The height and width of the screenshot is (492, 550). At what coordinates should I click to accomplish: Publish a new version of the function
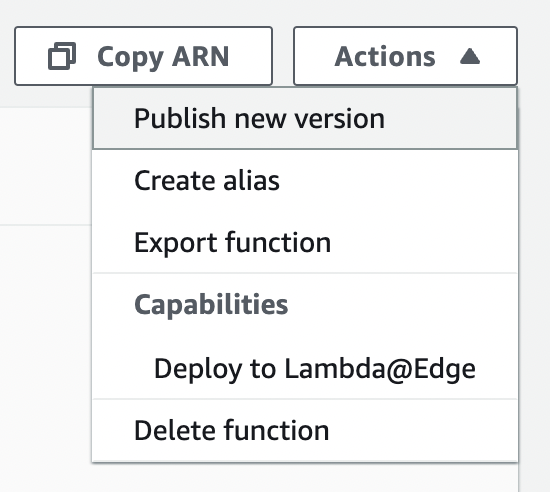(305, 119)
